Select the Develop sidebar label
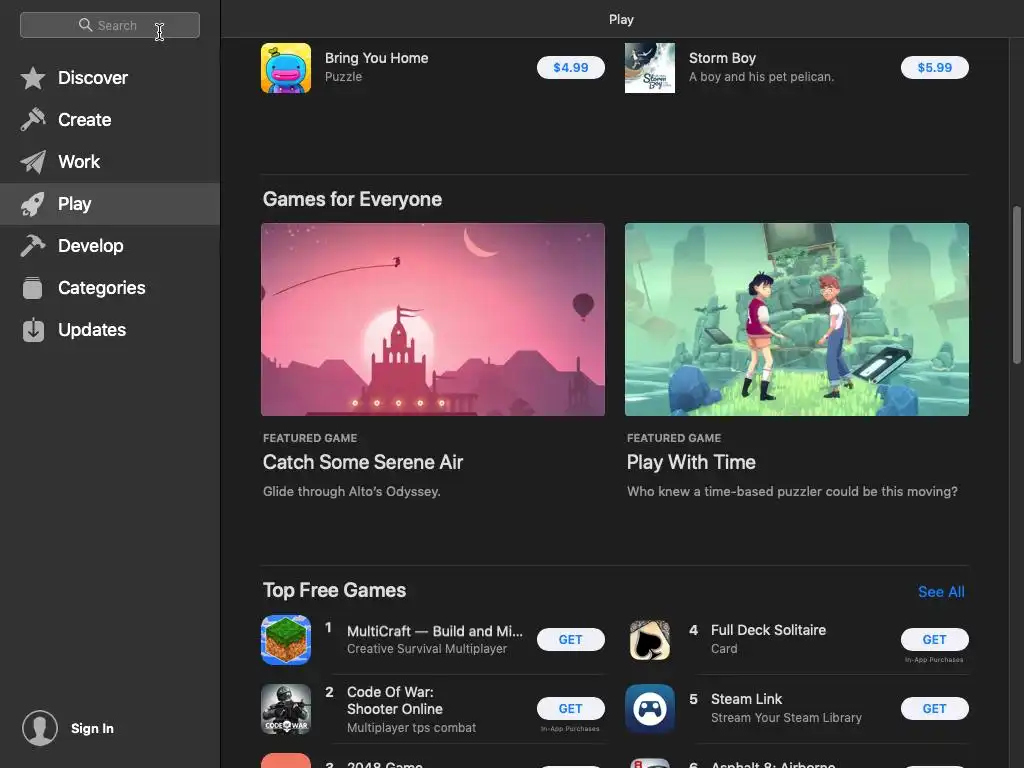This screenshot has width=1024, height=768. [x=91, y=246]
